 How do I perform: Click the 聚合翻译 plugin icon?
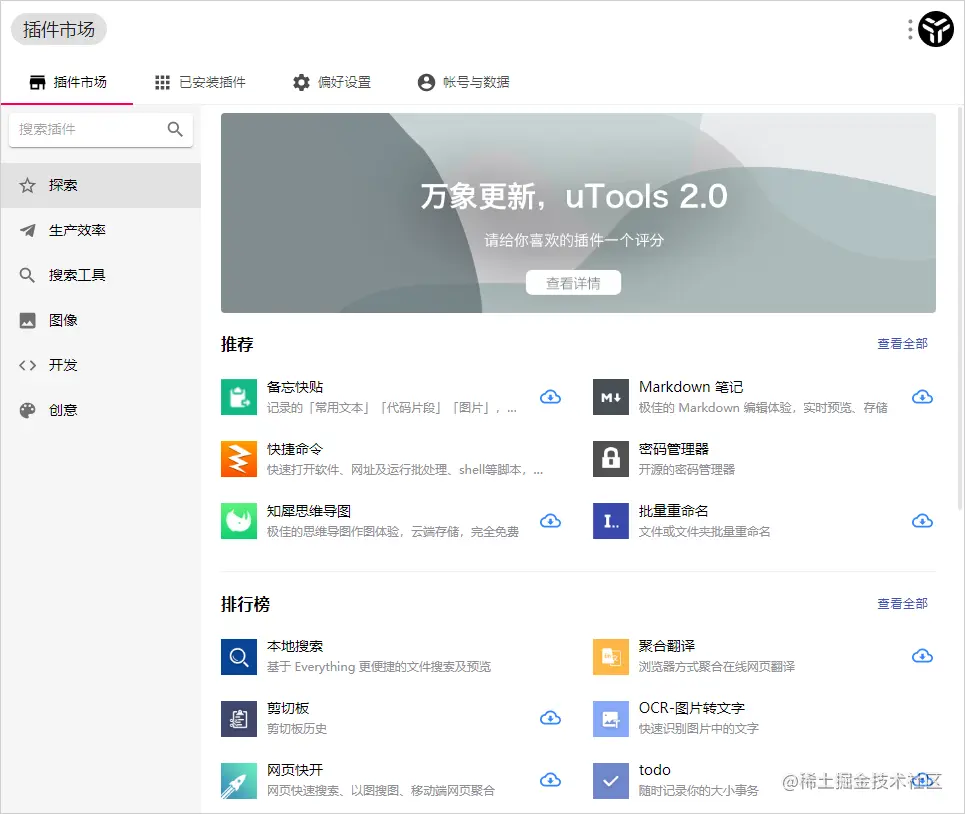611,656
